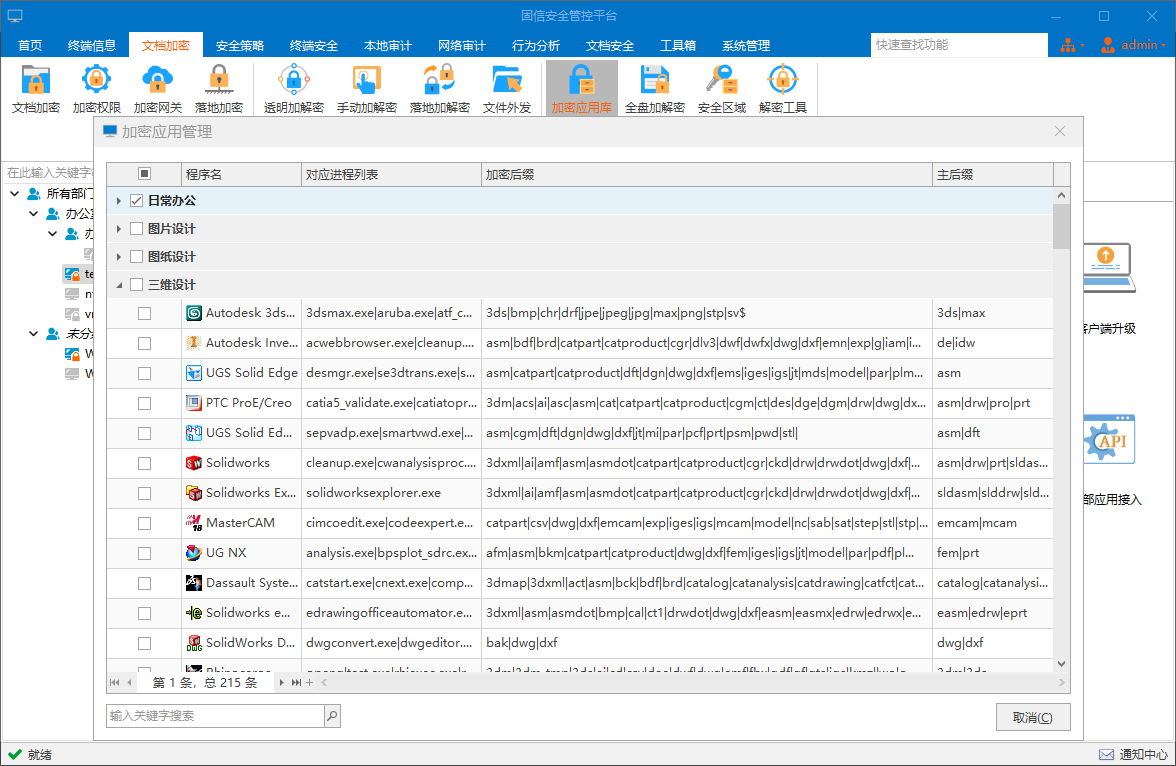Click the 取消(C) button
The height and width of the screenshot is (766, 1176).
1033,717
